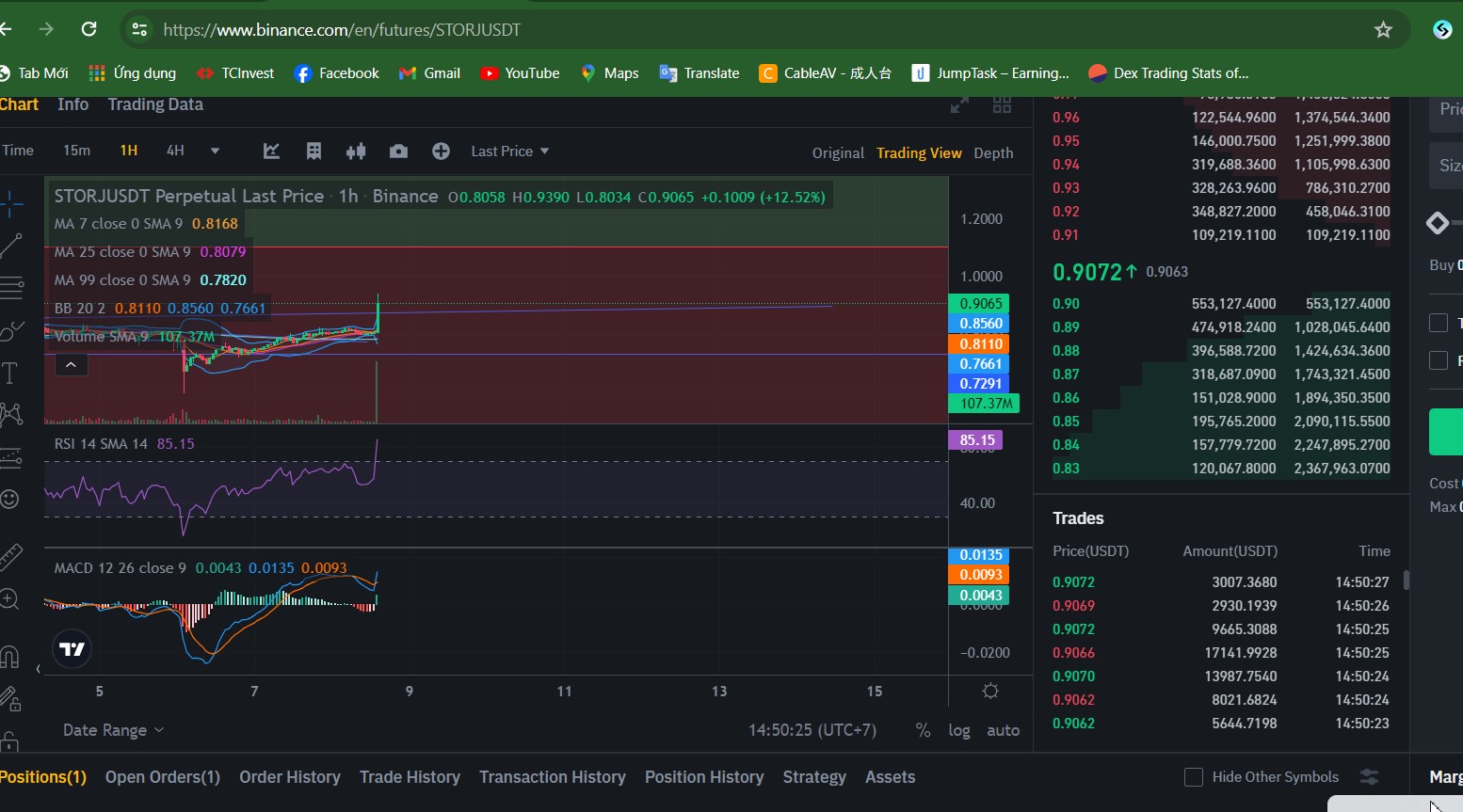Image resolution: width=1463 pixels, height=812 pixels.
Task: Collapse the indicator legend chevron
Action: (x=71, y=364)
